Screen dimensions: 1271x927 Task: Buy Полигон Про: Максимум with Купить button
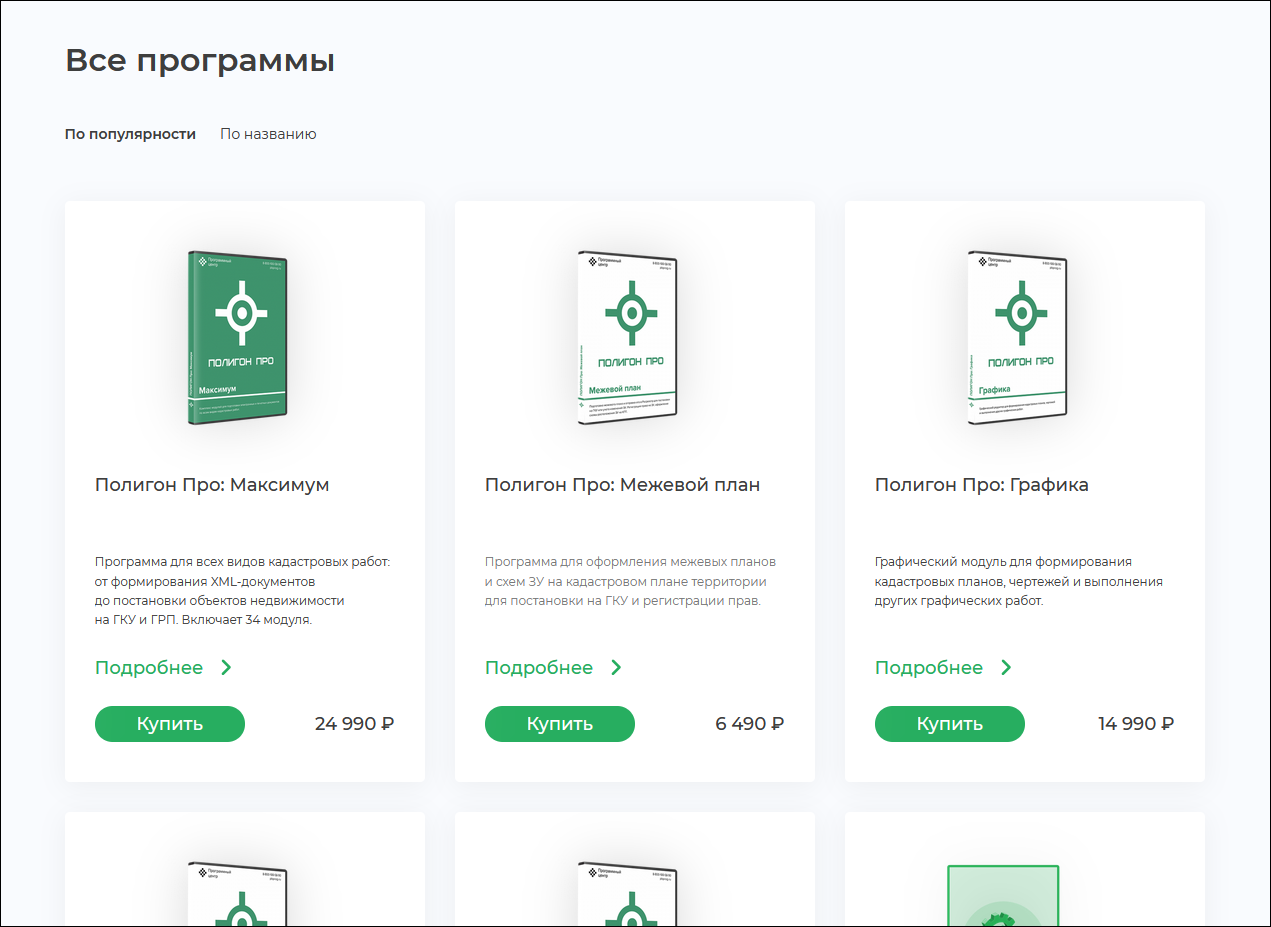tap(170, 724)
